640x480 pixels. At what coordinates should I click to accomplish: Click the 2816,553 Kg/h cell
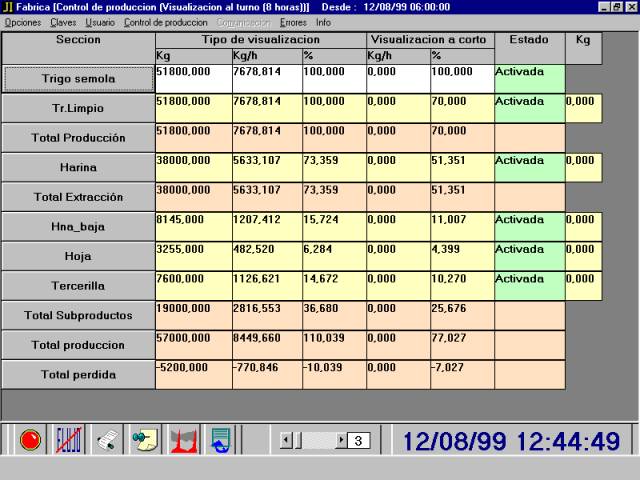point(267,316)
